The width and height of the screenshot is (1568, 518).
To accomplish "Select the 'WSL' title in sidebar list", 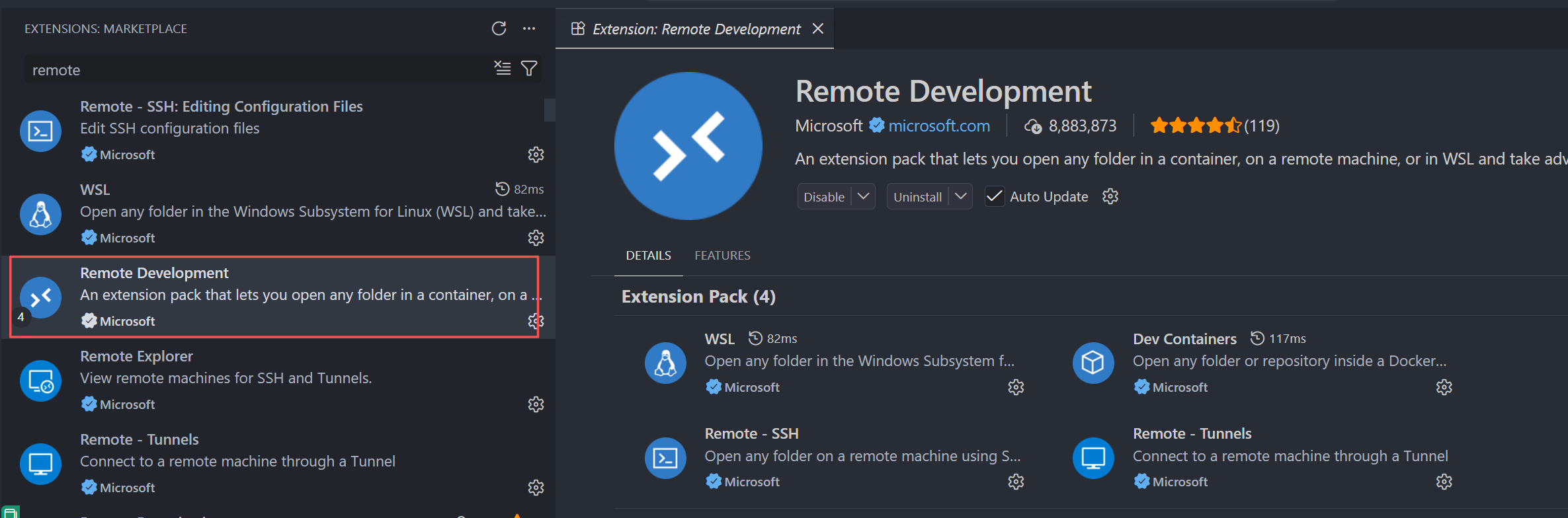I will [x=95, y=190].
